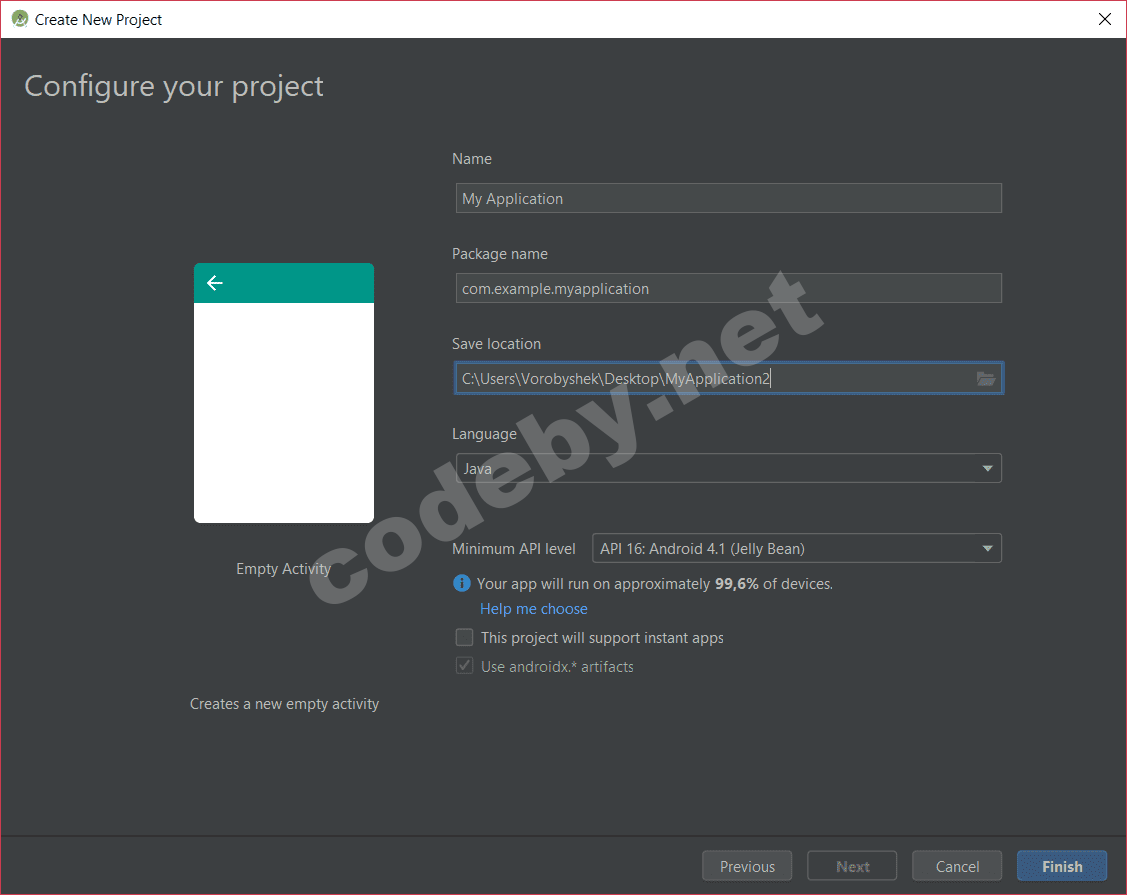The image size is (1127, 895).
Task: Open the 'Help me choose' link
Action: 533,609
